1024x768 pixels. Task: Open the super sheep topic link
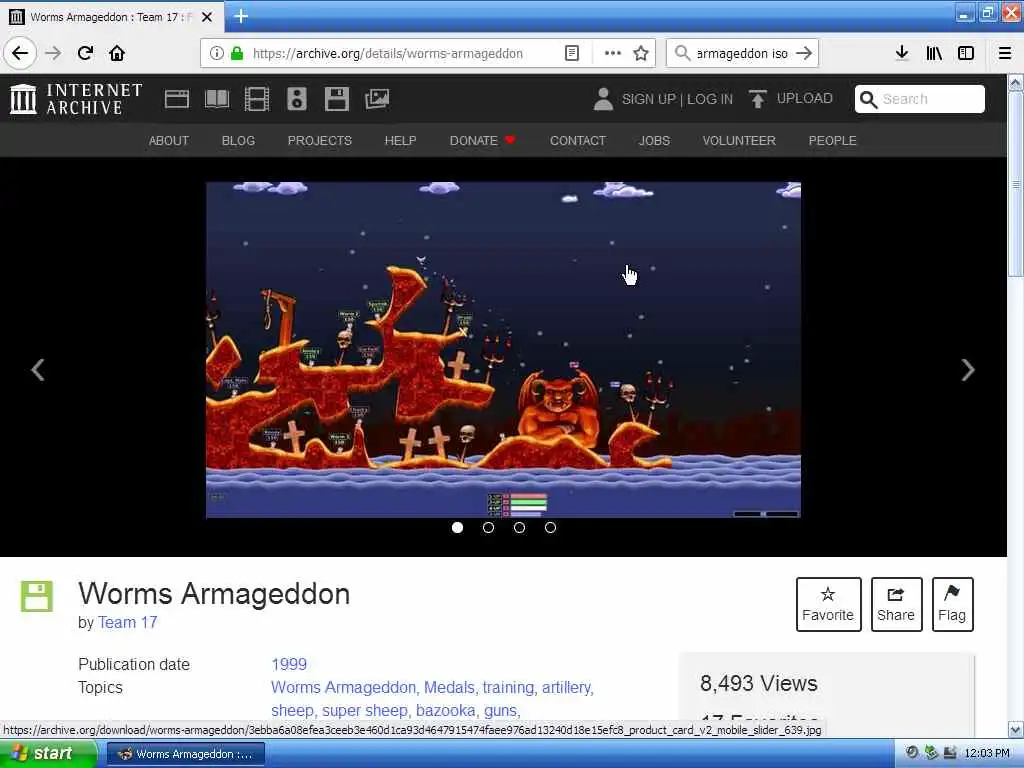(366, 711)
